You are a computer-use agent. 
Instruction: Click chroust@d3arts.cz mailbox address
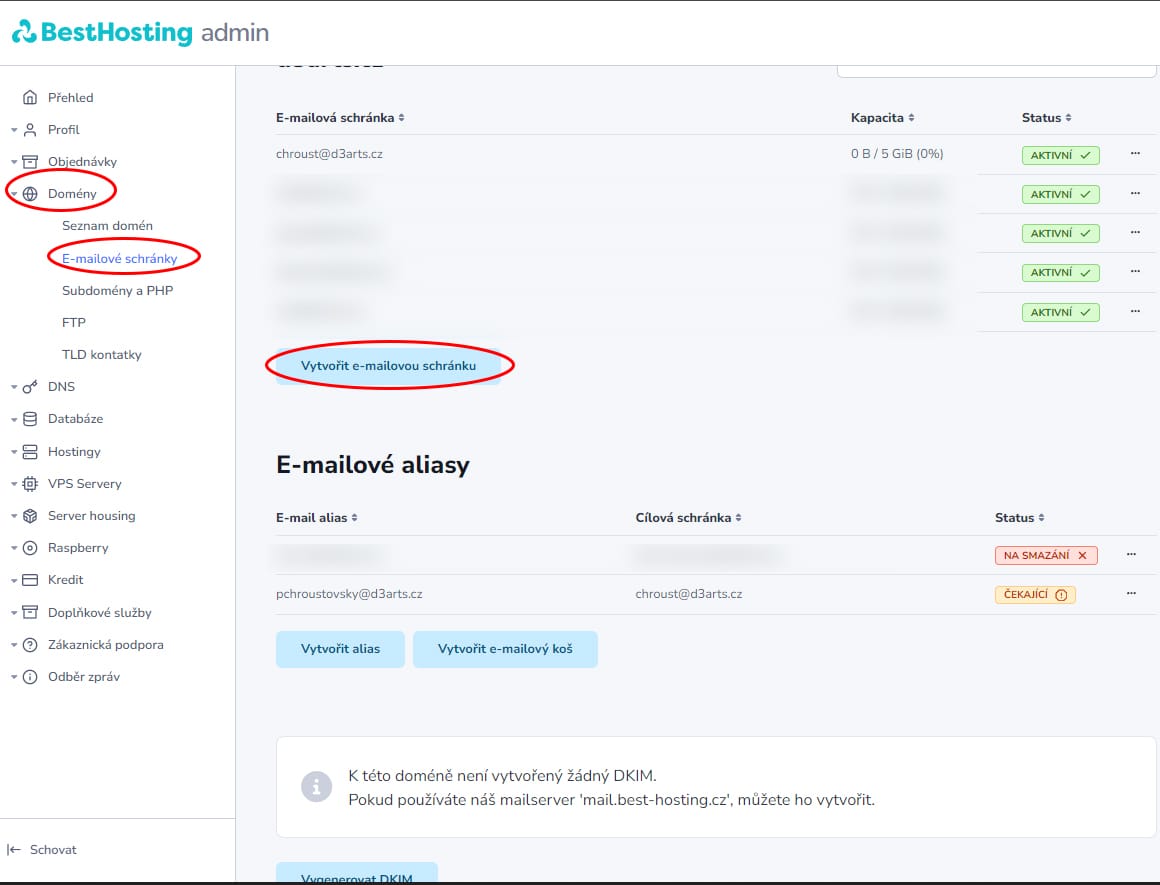pos(329,154)
